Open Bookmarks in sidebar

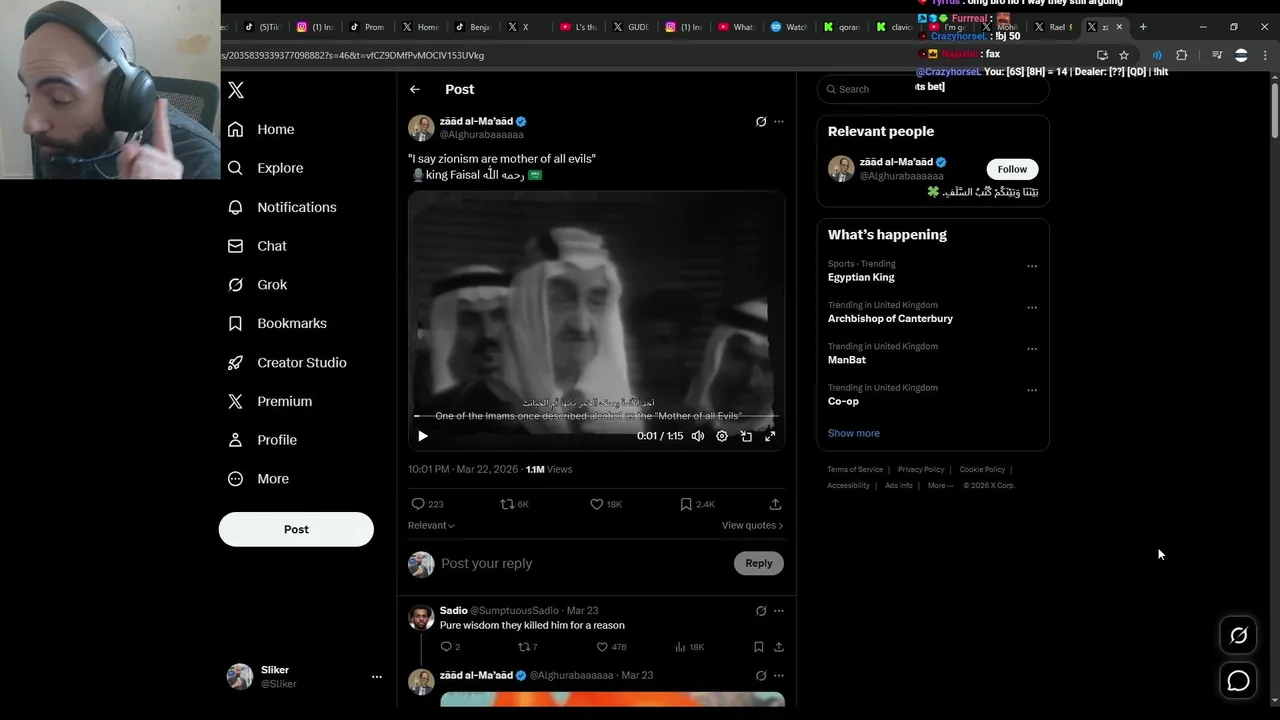277,323
